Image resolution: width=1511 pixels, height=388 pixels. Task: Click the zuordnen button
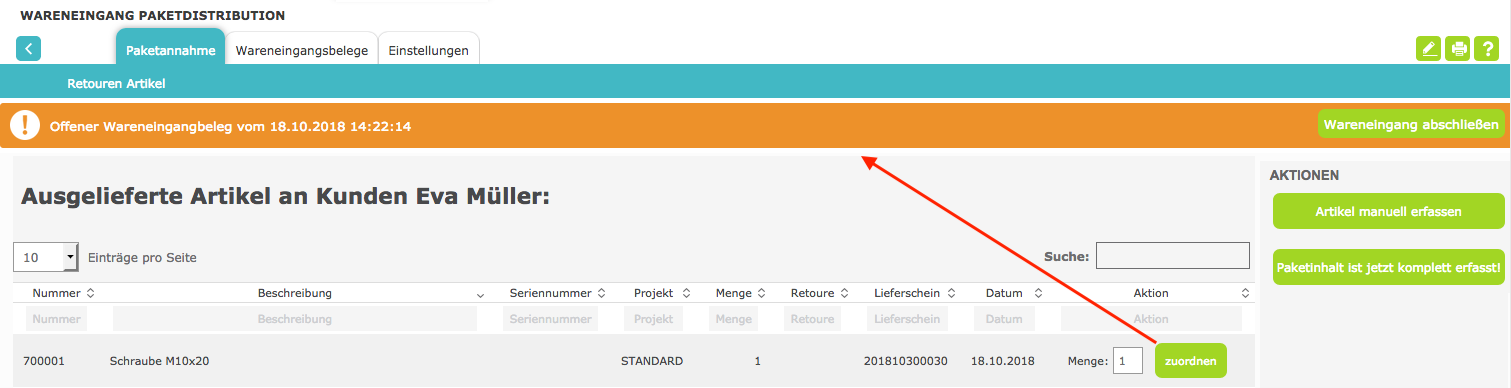pyautogui.click(x=1190, y=361)
